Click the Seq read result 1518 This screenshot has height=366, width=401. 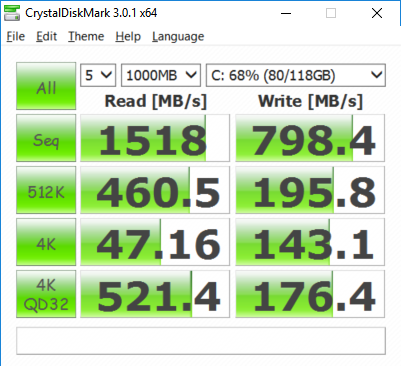155,138
